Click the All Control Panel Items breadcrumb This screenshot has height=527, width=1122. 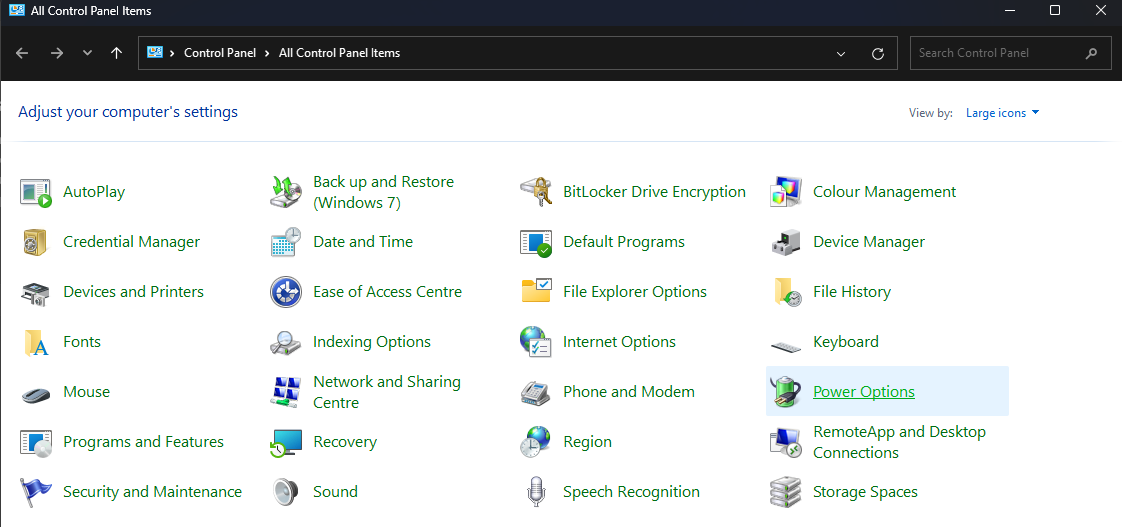339,53
